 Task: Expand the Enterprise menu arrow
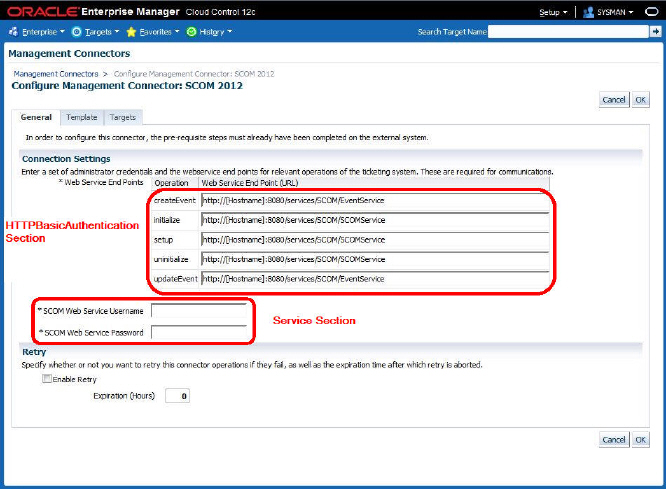[62, 31]
